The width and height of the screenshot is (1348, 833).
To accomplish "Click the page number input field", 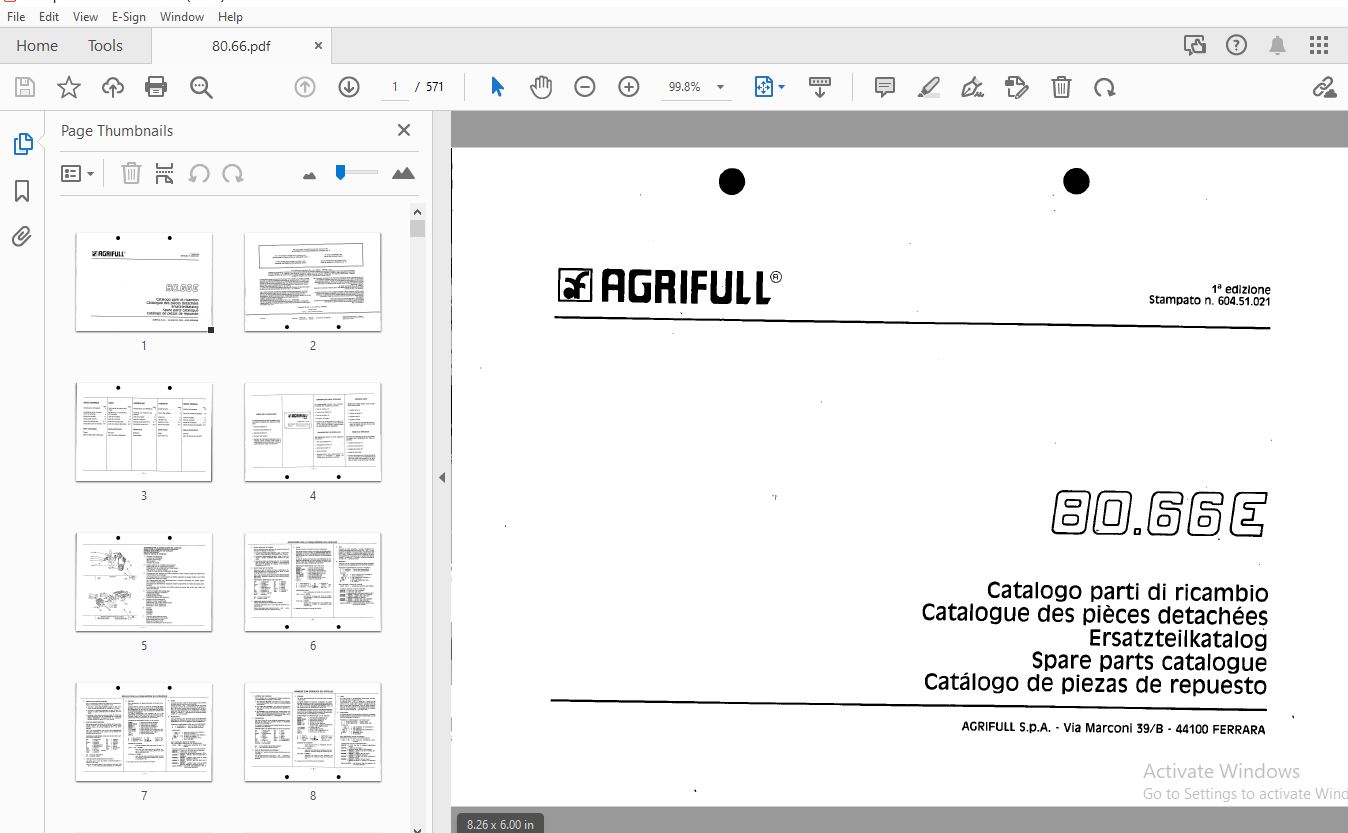I will 394,87.
